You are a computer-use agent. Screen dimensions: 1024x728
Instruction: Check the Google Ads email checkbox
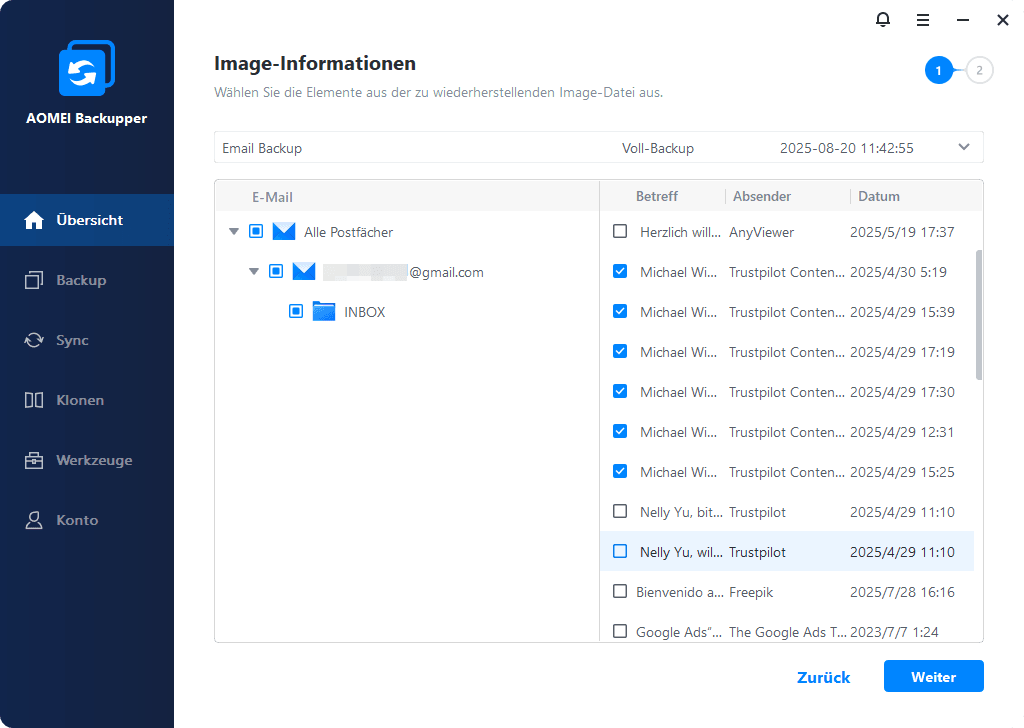pos(620,631)
